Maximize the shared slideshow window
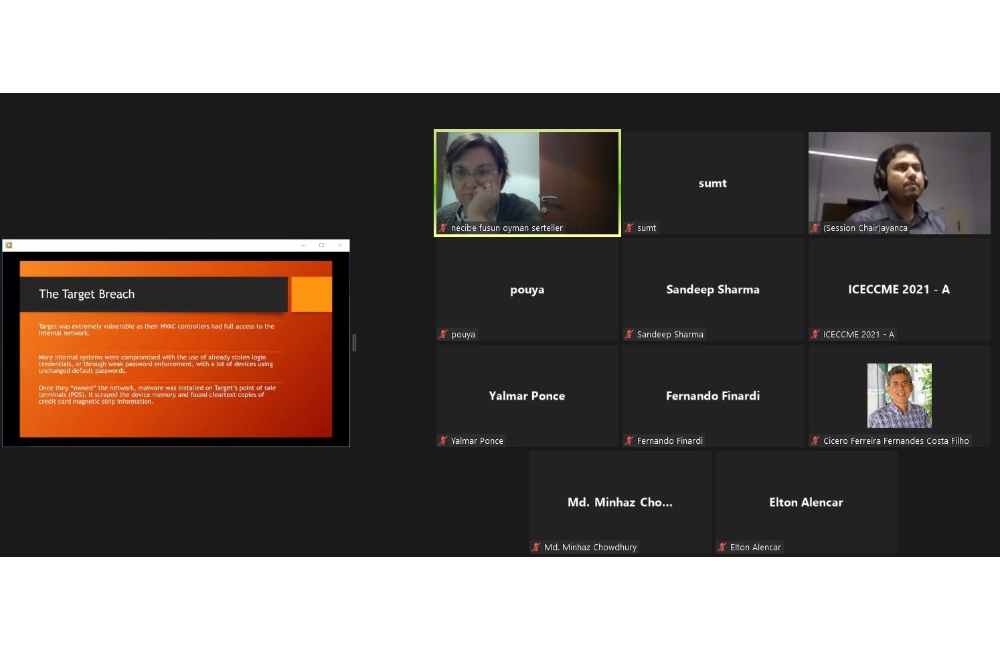 pos(321,245)
